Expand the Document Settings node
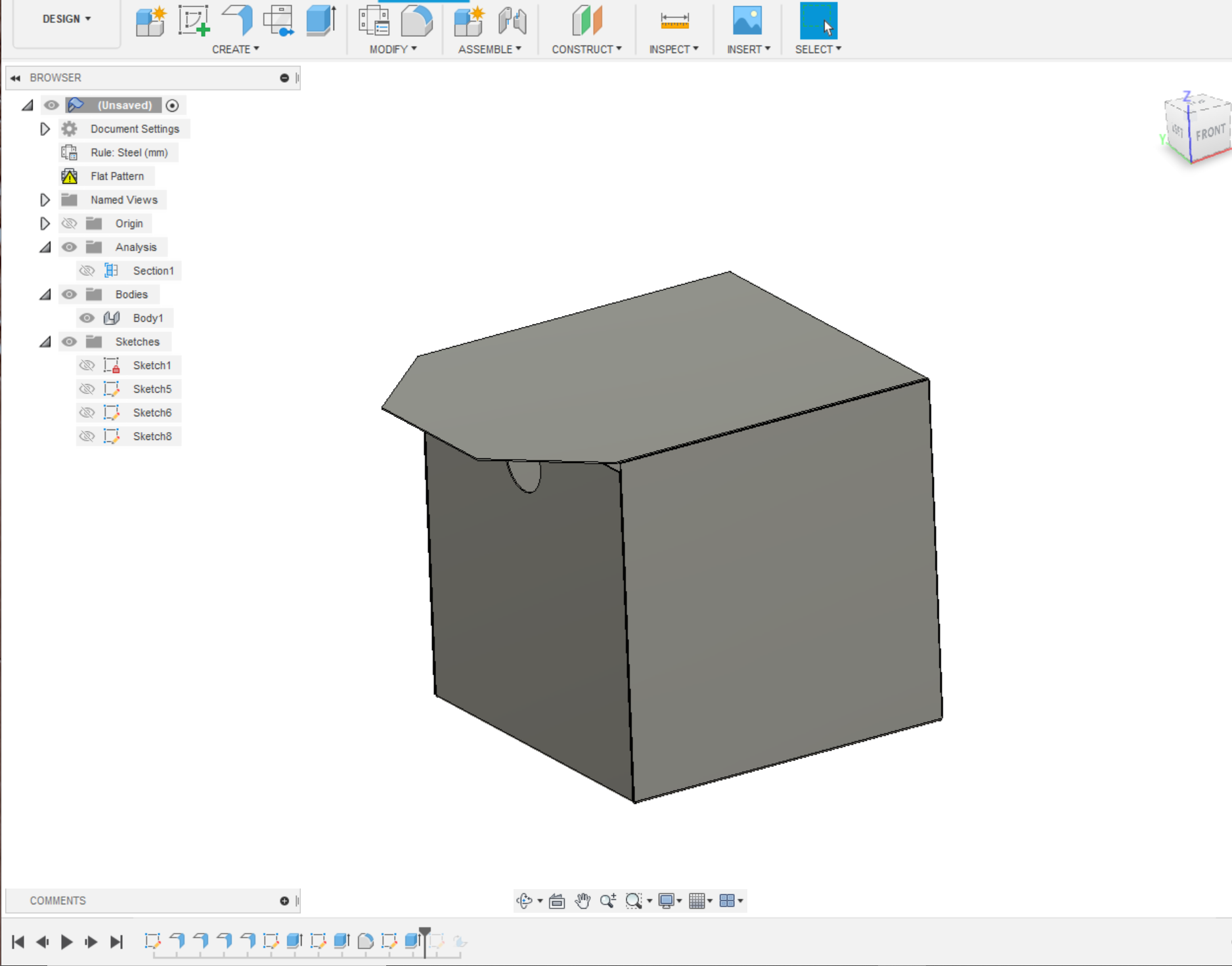 pyautogui.click(x=45, y=129)
